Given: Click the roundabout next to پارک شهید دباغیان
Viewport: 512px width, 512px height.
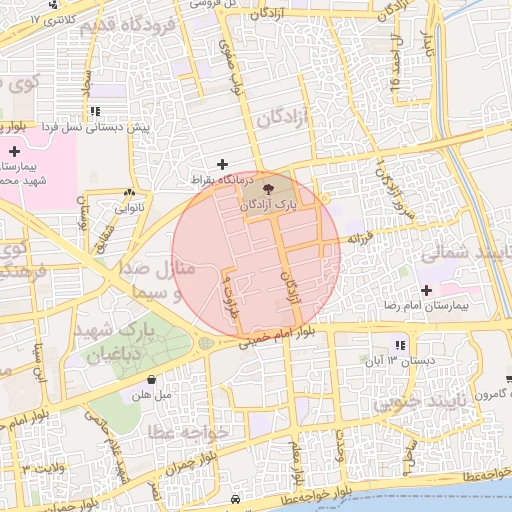Looking at the screenshot, I should tap(205, 343).
